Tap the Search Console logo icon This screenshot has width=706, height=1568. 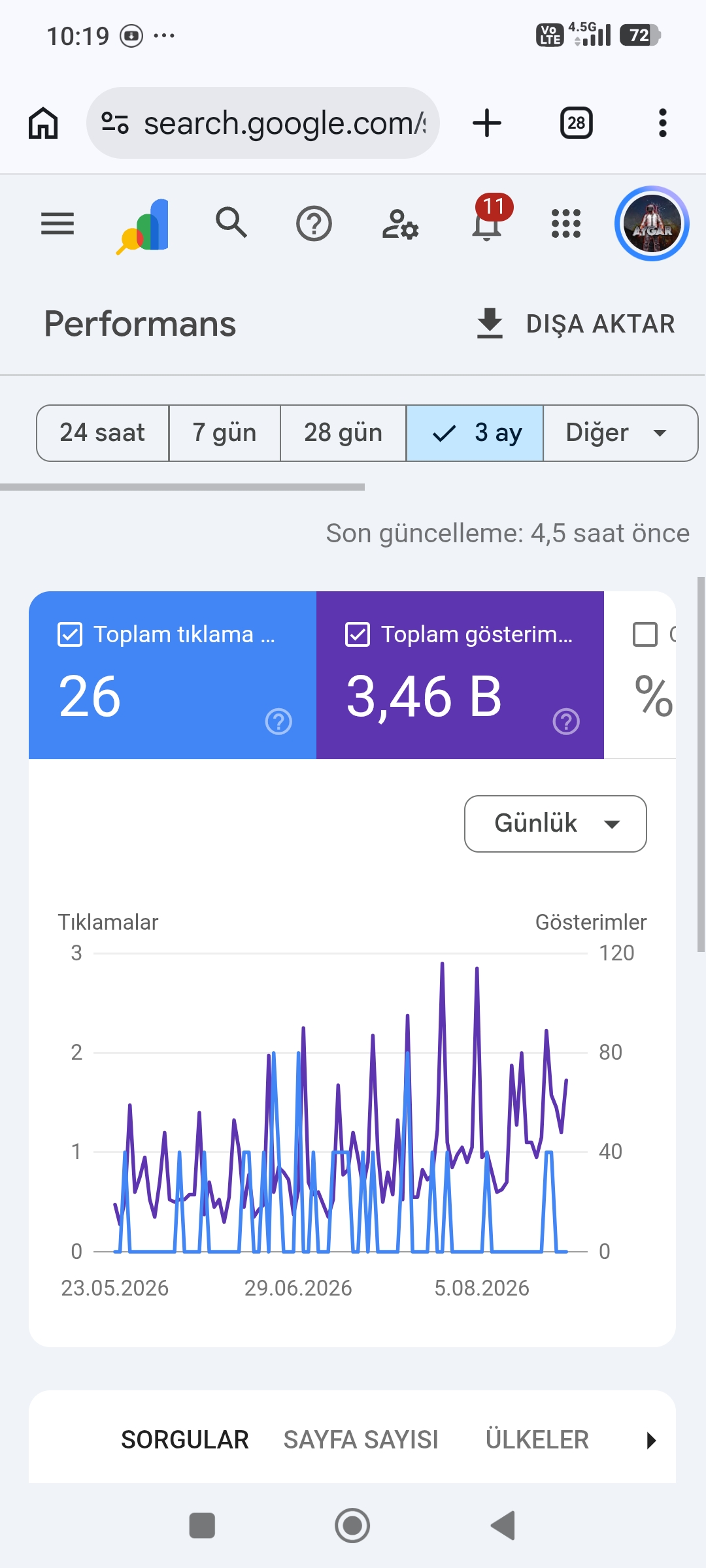pyautogui.click(x=144, y=225)
